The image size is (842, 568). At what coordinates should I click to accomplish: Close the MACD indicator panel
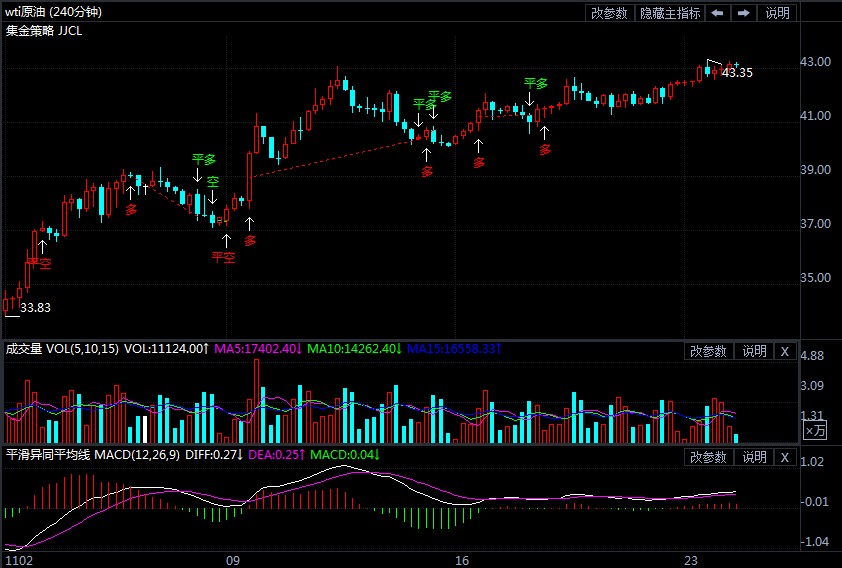point(785,457)
